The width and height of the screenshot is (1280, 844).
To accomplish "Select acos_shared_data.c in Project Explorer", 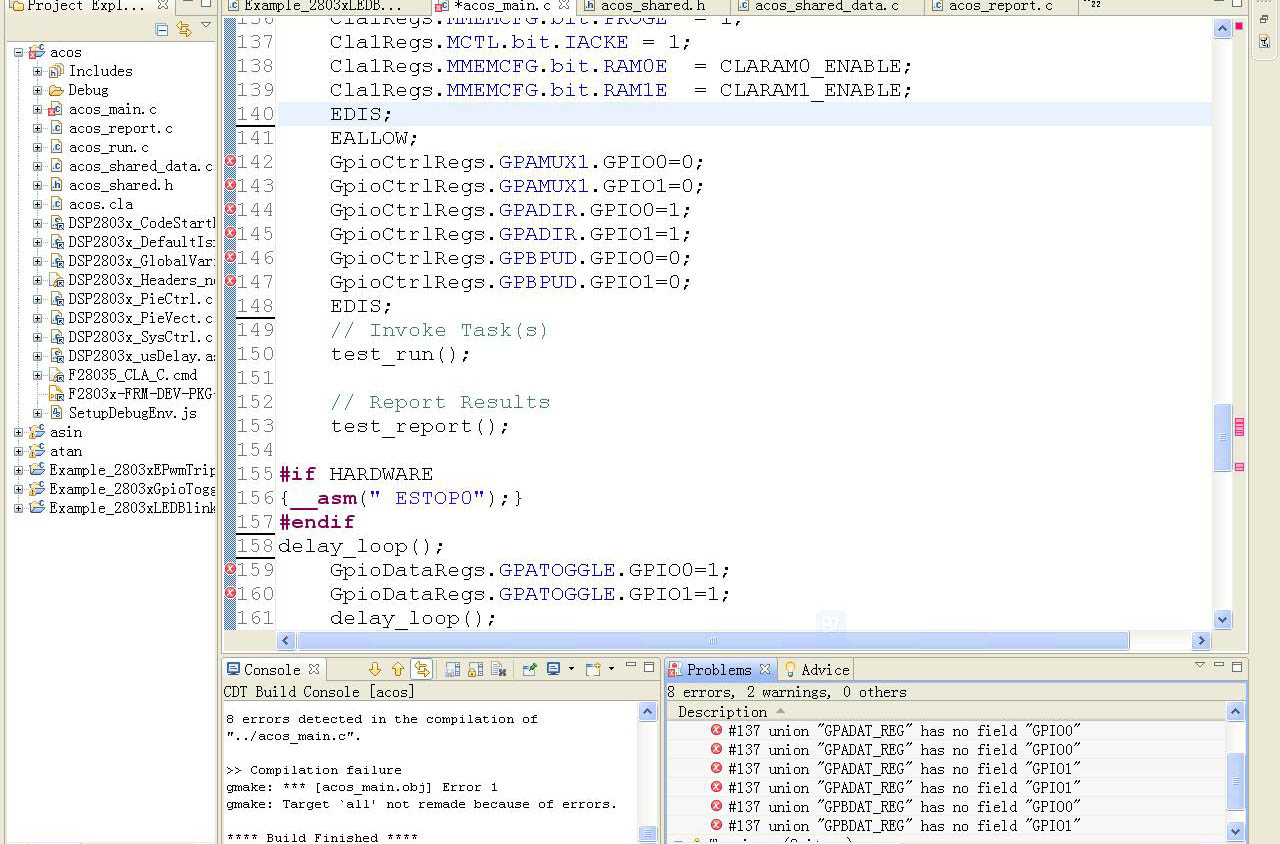I will point(140,166).
